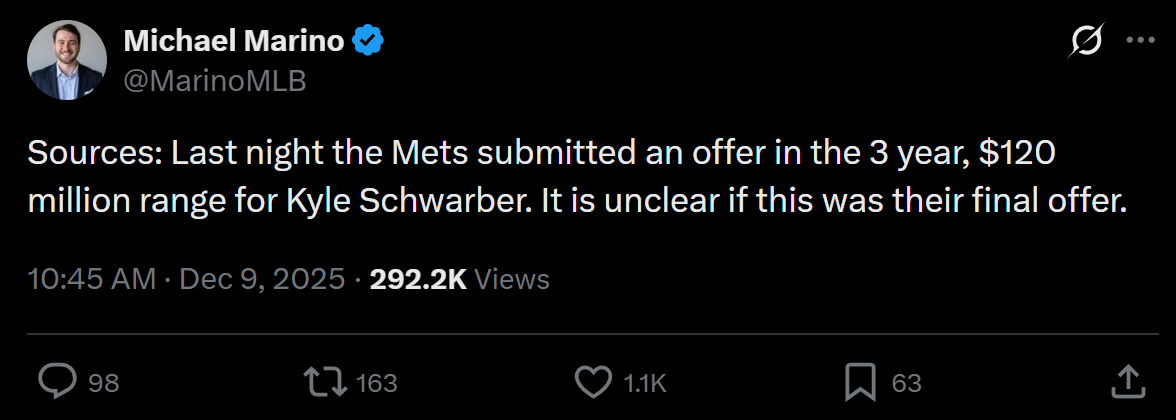This screenshot has height=420, width=1176.
Task: Click the 163 reposts count
Action: (x=376, y=383)
